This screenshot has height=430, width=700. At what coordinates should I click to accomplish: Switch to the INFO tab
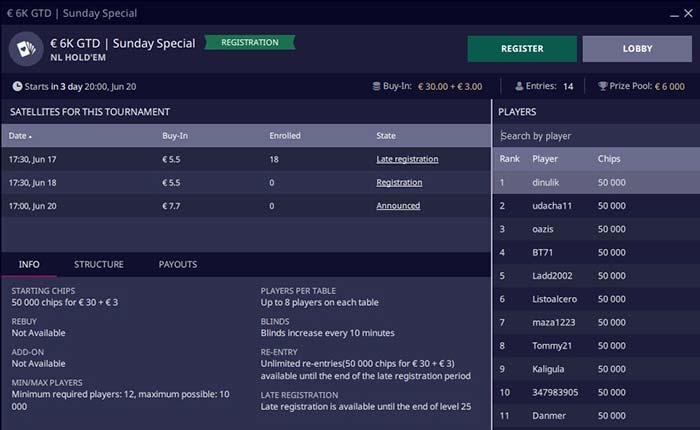pos(29,264)
